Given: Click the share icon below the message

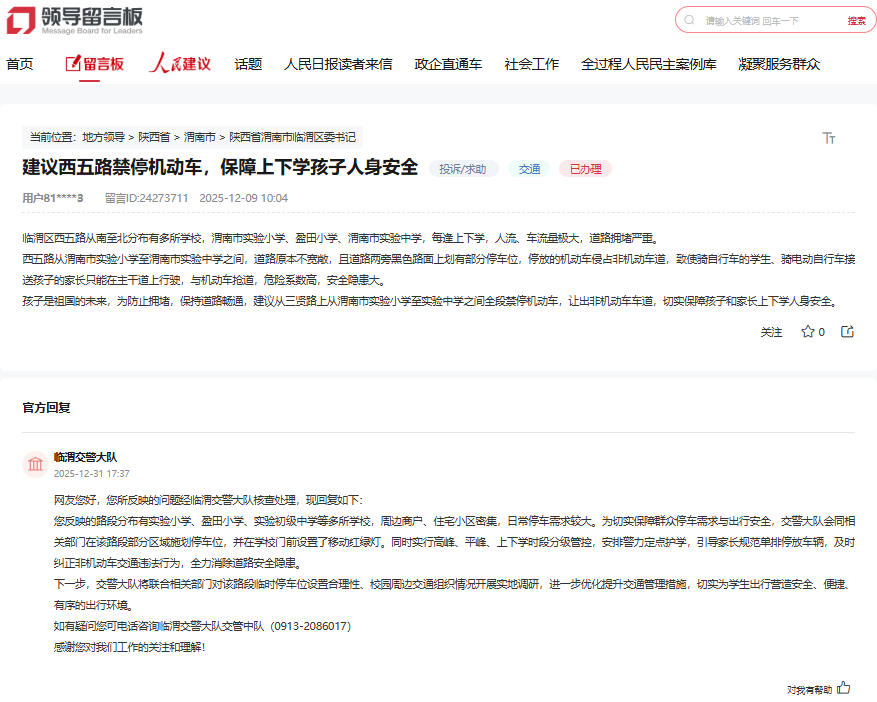Looking at the screenshot, I should click(848, 331).
